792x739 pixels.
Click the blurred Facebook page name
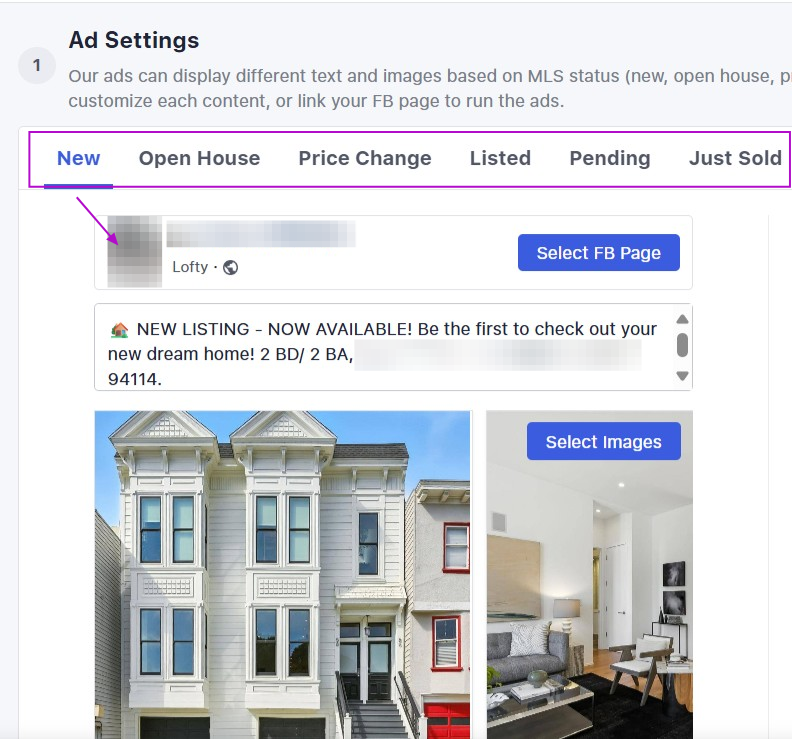[261, 234]
